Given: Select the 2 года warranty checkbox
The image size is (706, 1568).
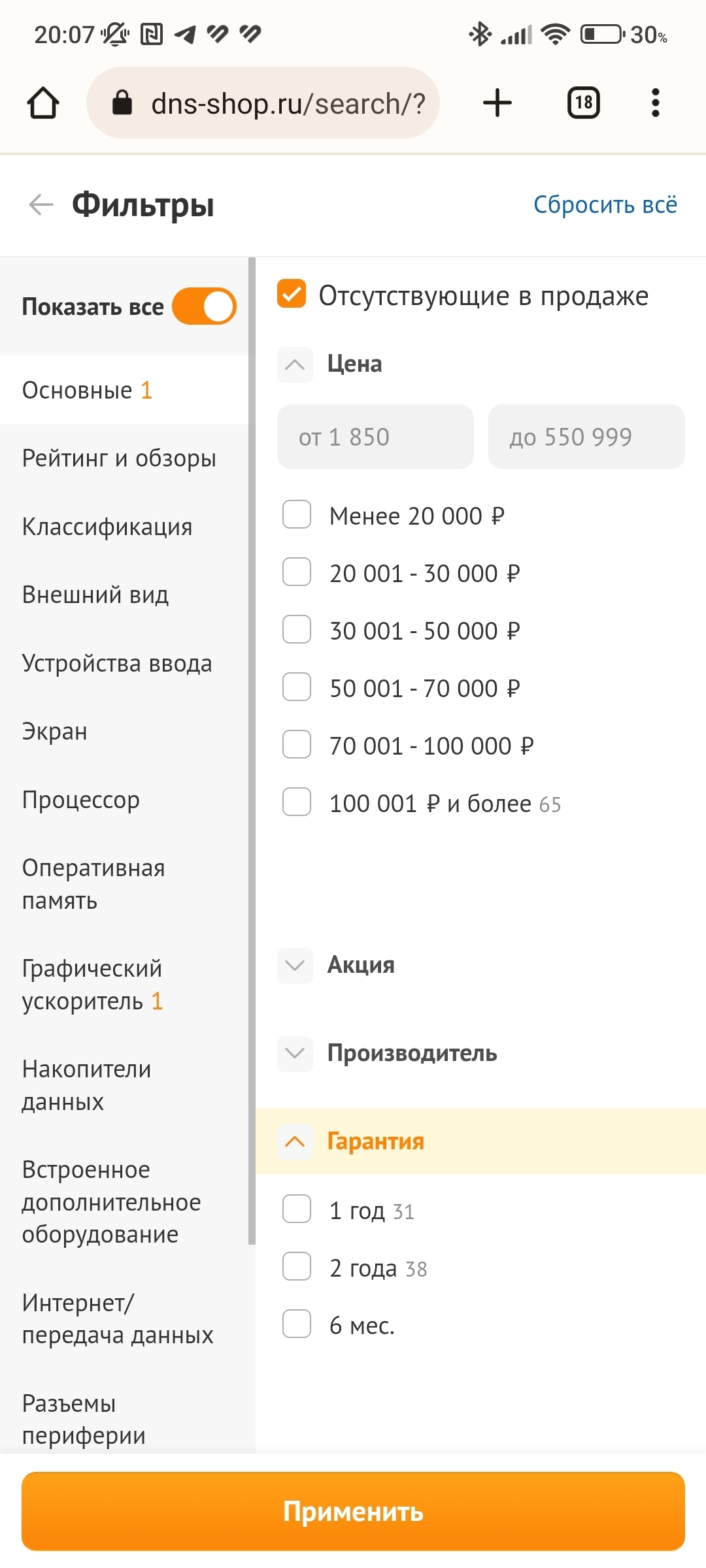Looking at the screenshot, I should pos(297,1267).
